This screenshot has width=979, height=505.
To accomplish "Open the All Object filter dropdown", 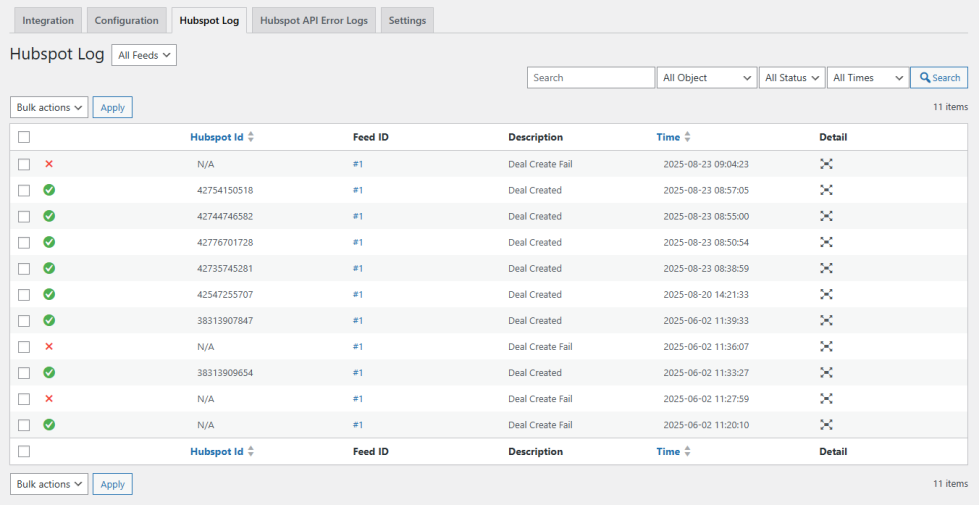I will 706,78.
